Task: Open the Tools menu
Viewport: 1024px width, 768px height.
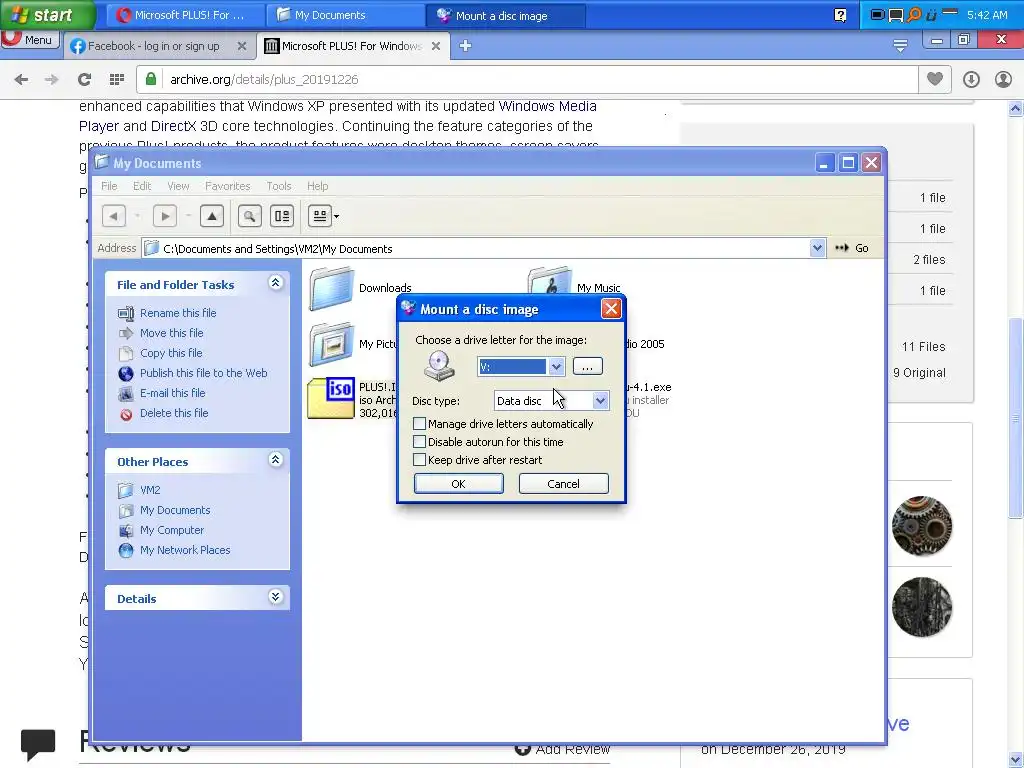Action: [279, 186]
